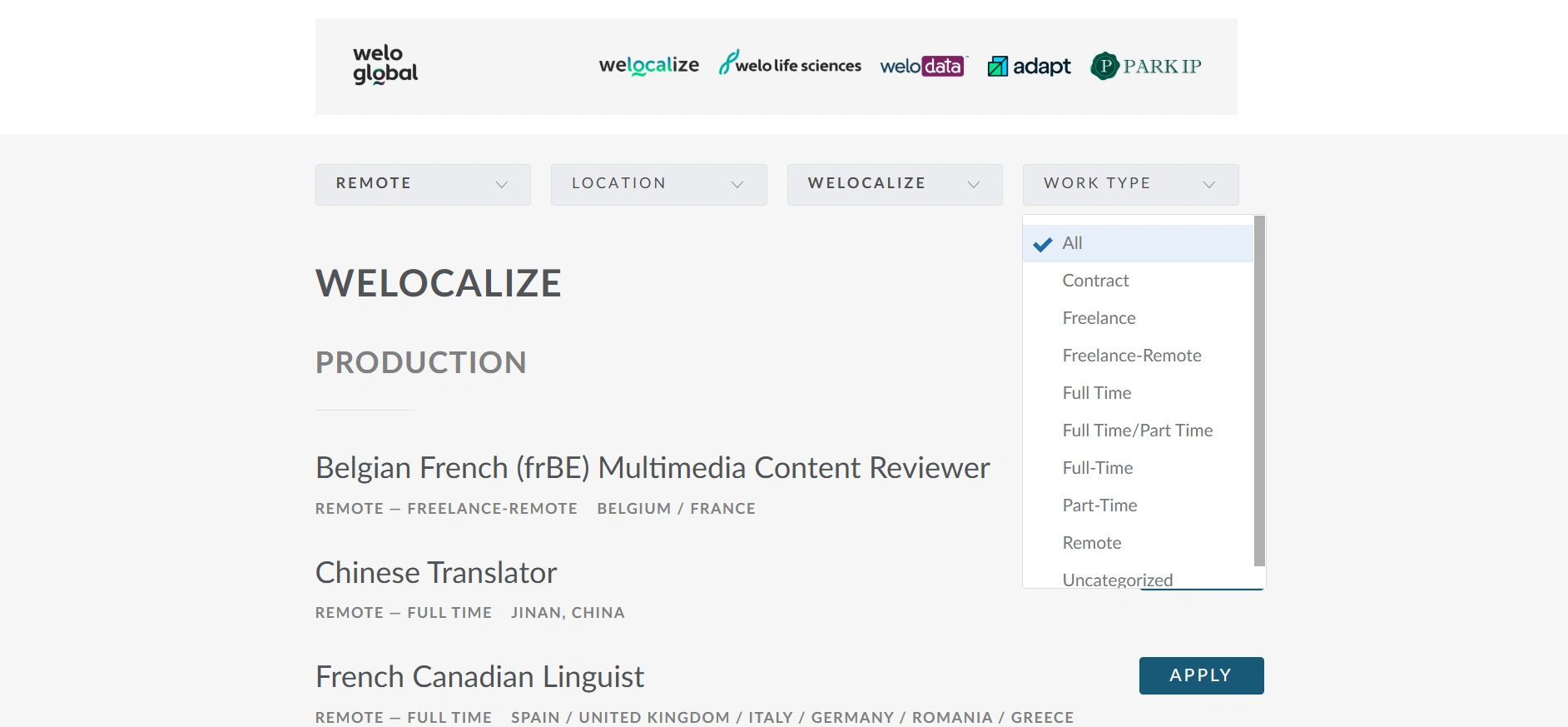This screenshot has width=1568, height=727.
Task: Click Apply for French Canadian Linguist
Action: 1201,675
